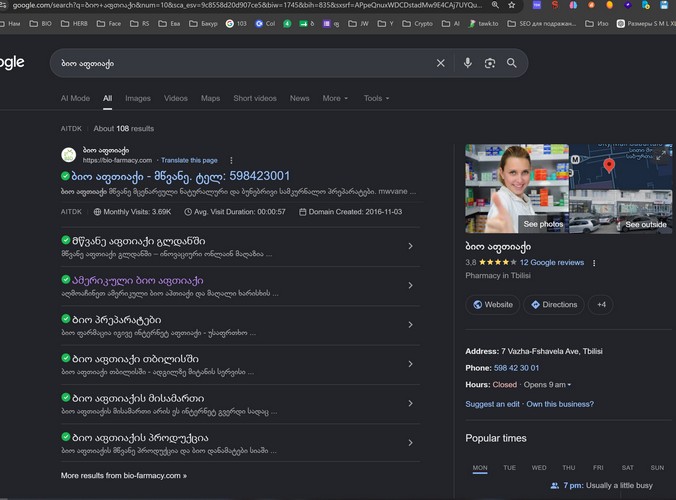Expand the ბიო პრეპარატები sitelink chevron

click(410, 325)
